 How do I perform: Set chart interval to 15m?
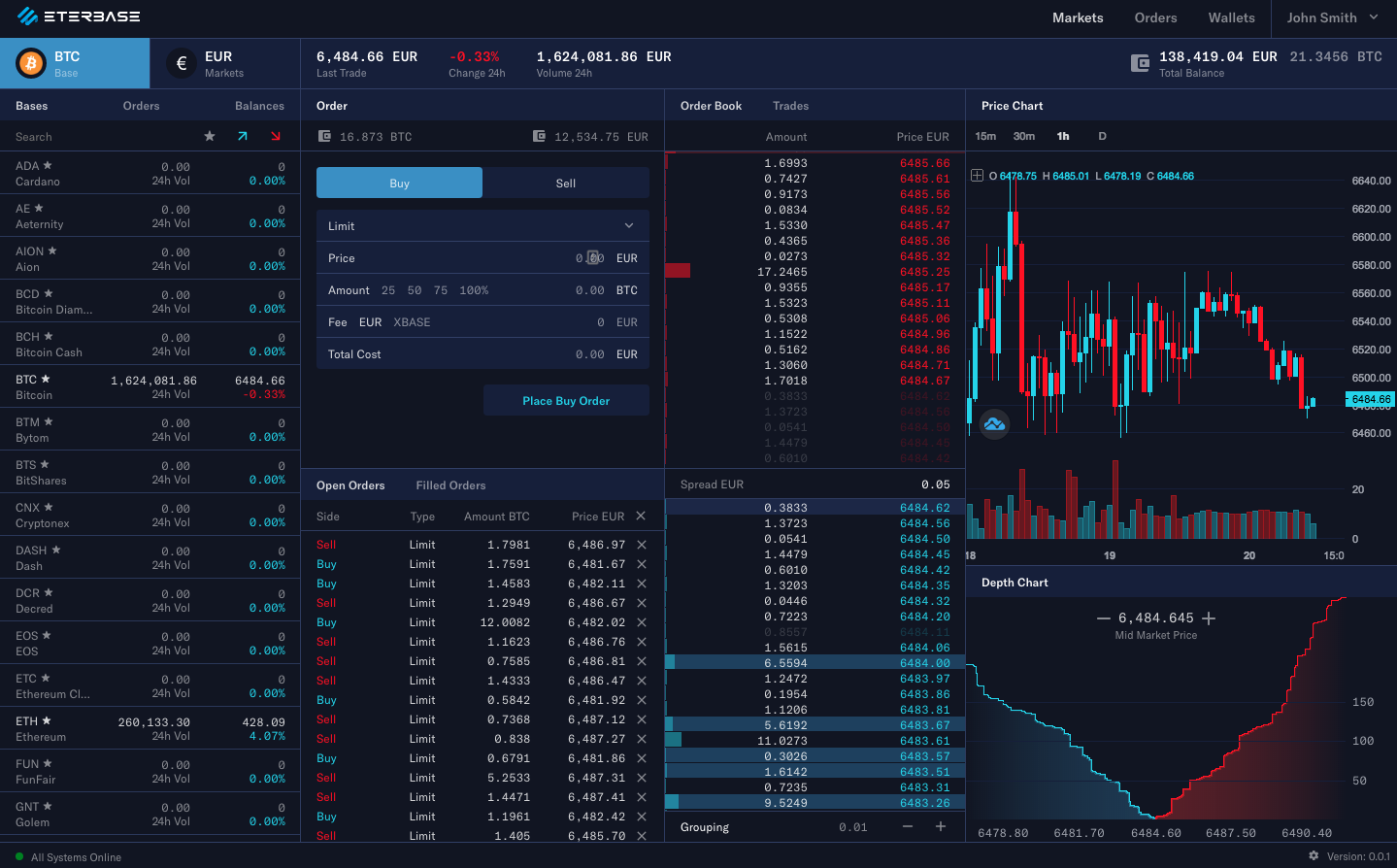[985, 136]
